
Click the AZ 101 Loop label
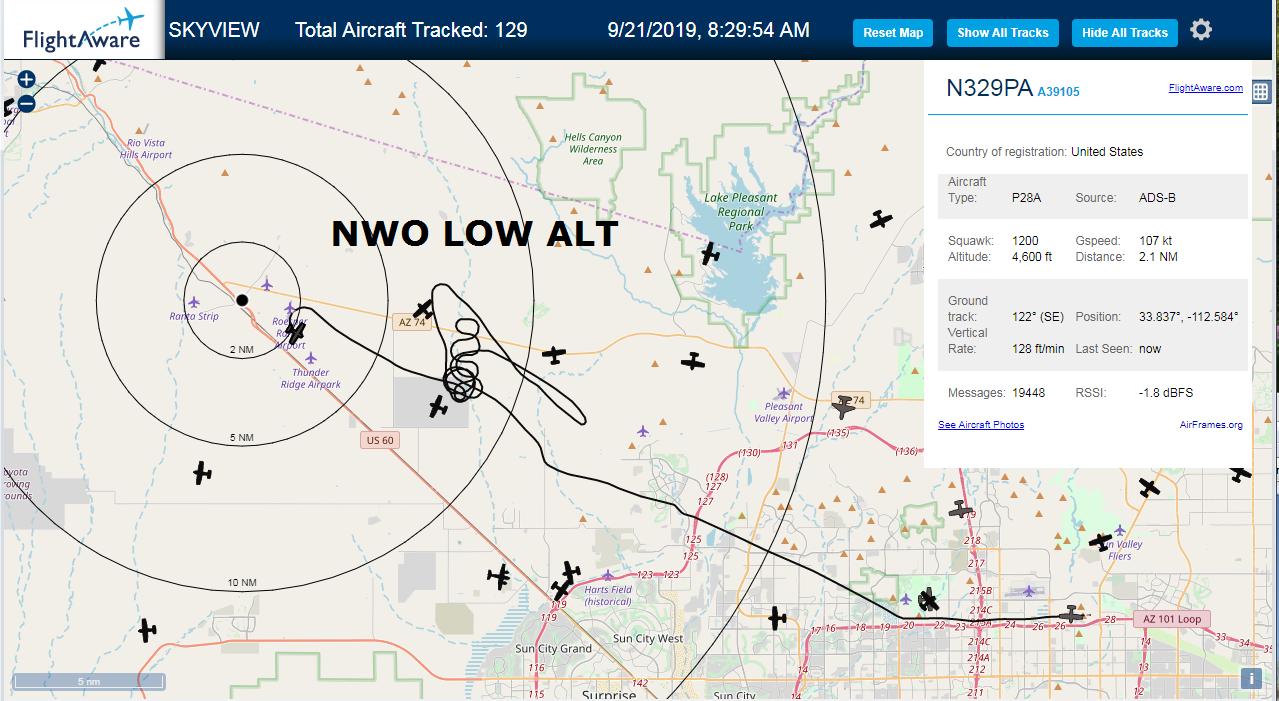pos(1171,619)
